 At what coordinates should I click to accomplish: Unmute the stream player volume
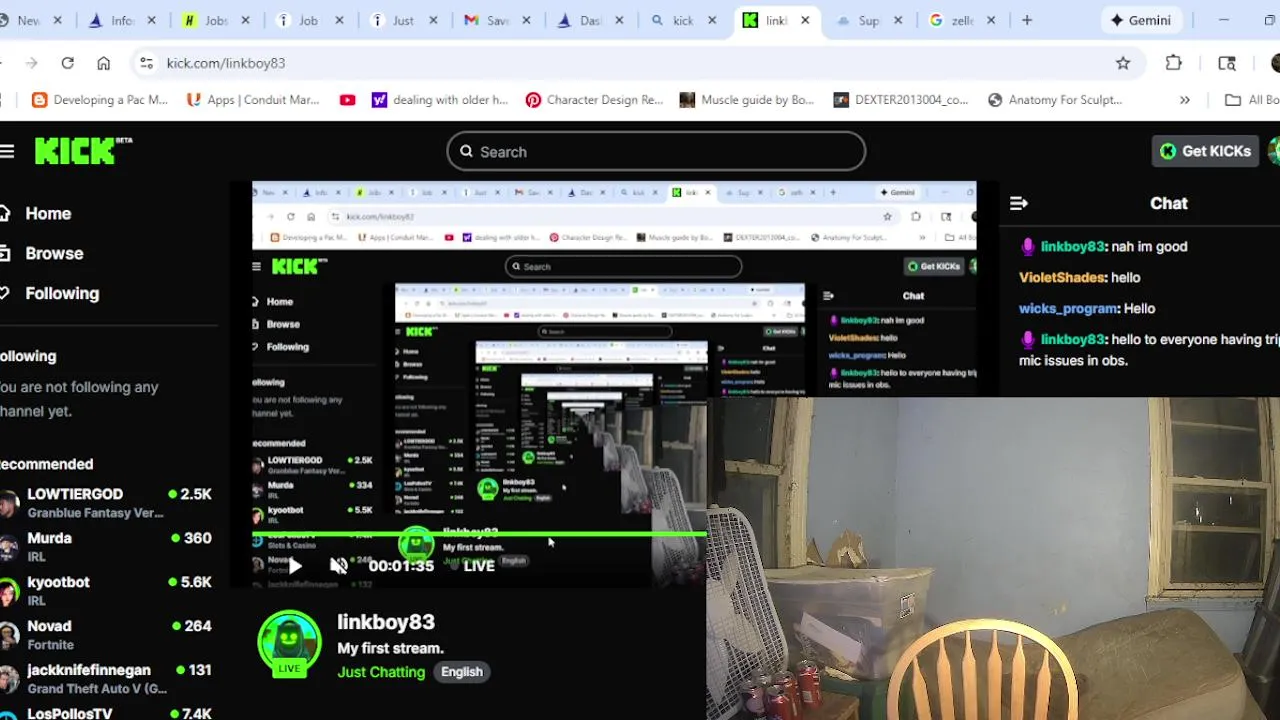click(x=339, y=566)
